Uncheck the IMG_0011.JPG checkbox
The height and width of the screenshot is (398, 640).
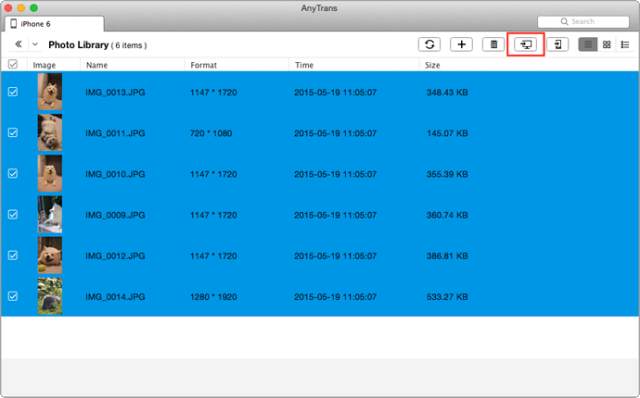click(x=13, y=132)
